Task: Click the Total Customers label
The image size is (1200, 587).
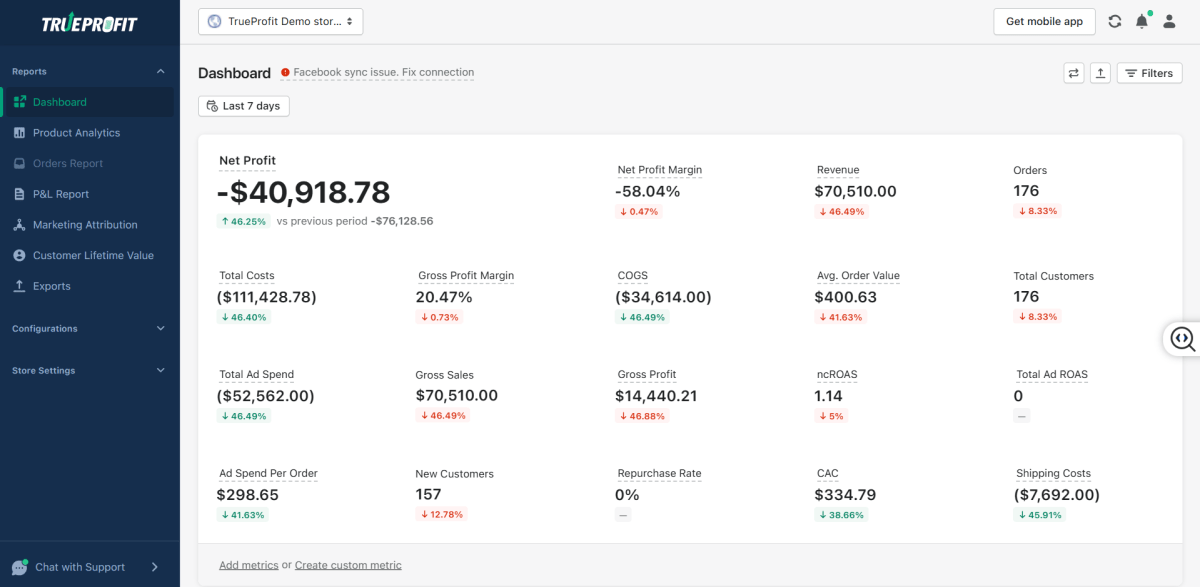Action: click(1054, 276)
